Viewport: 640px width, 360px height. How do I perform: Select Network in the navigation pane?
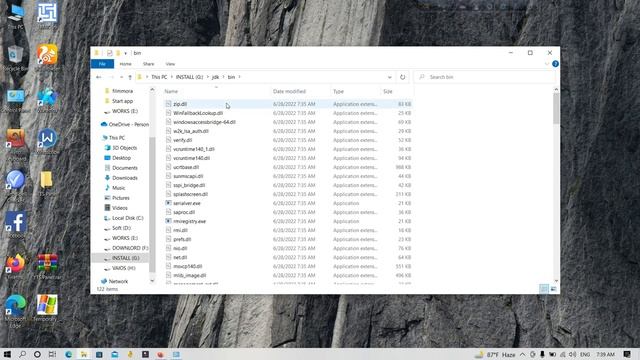click(x=118, y=282)
